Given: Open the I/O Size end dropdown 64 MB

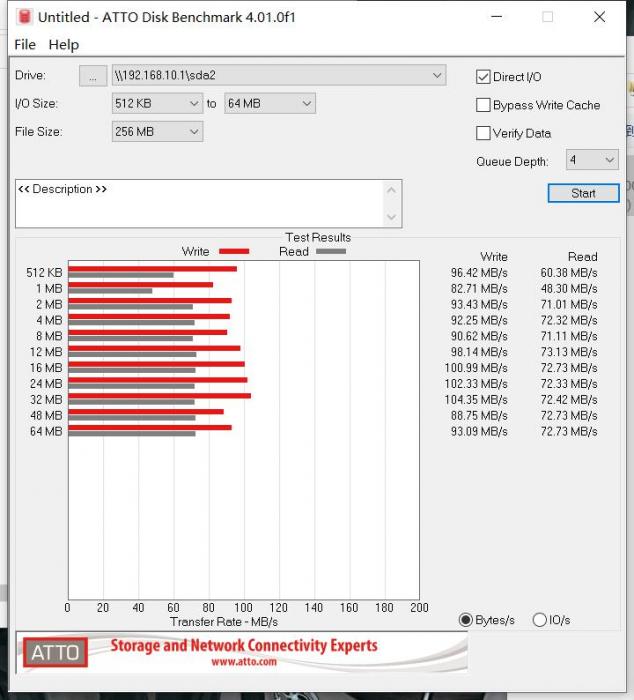Looking at the screenshot, I should pyautogui.click(x=270, y=104).
